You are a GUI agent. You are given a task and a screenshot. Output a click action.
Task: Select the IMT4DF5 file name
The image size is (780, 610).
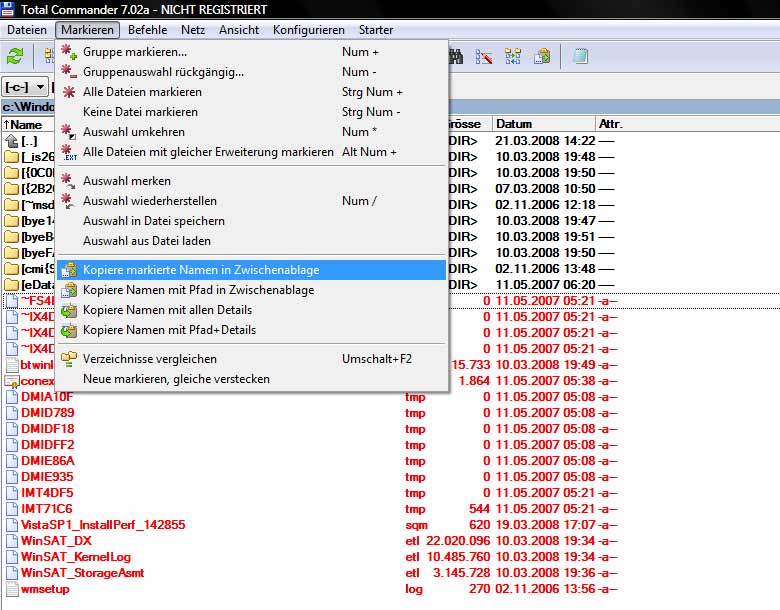click(47, 493)
